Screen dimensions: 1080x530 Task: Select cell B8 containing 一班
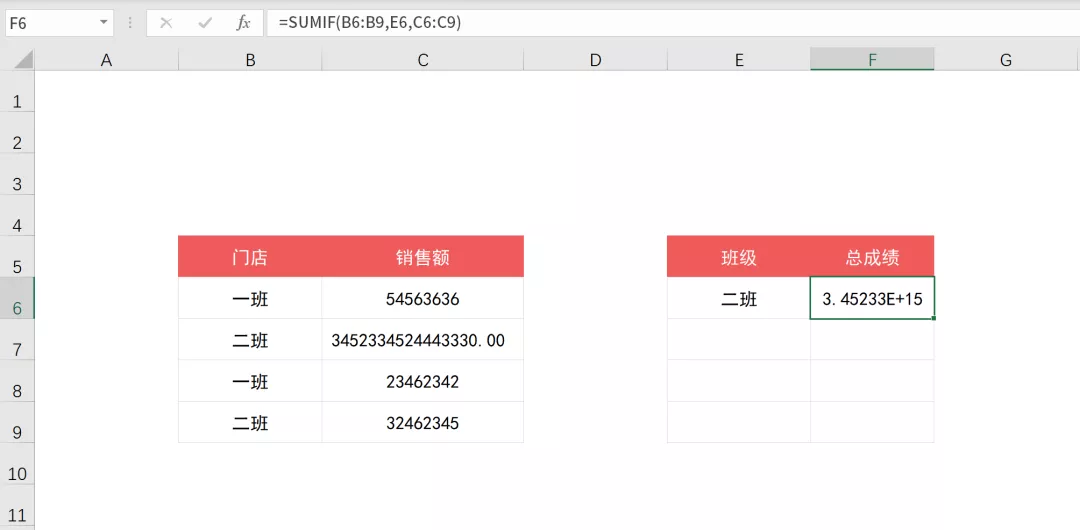pyautogui.click(x=250, y=380)
